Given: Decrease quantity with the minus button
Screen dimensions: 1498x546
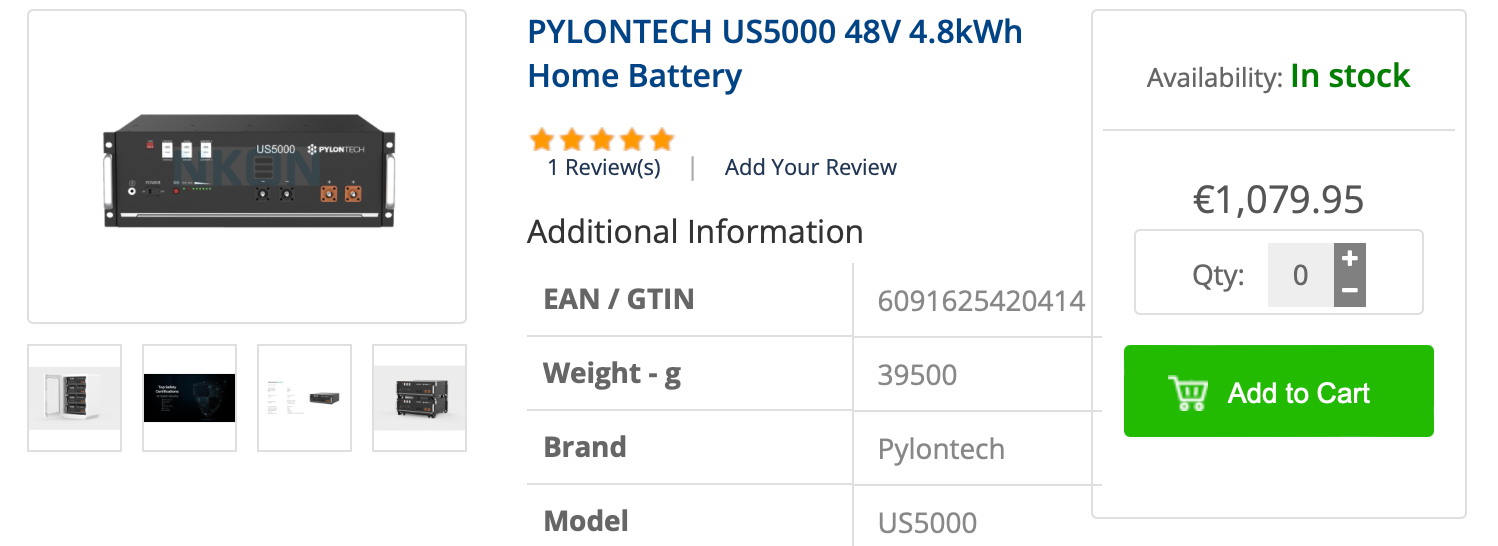Looking at the screenshot, I should point(1350,291).
